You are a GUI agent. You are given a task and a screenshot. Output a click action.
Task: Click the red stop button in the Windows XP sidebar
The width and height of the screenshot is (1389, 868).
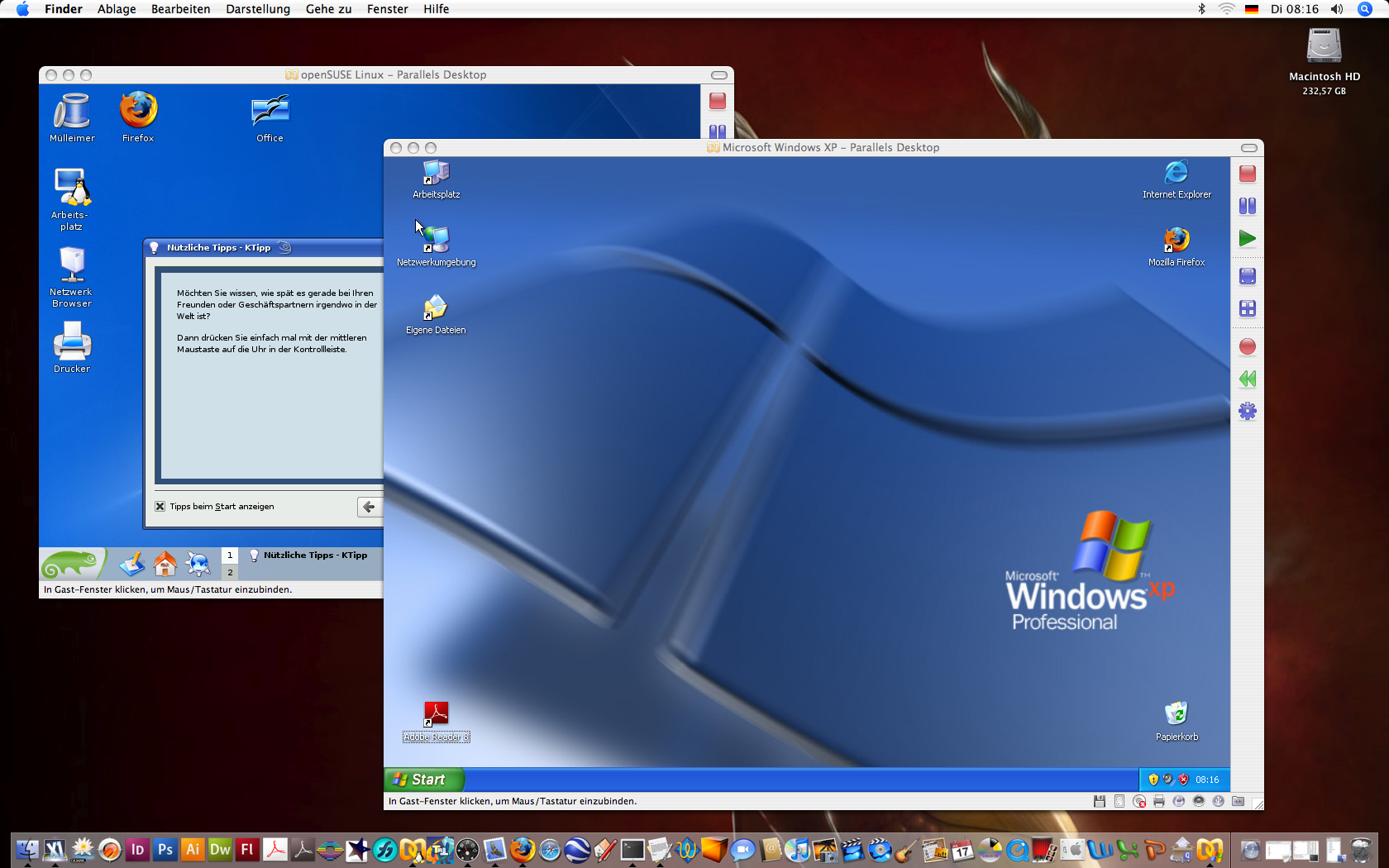[x=1248, y=174]
